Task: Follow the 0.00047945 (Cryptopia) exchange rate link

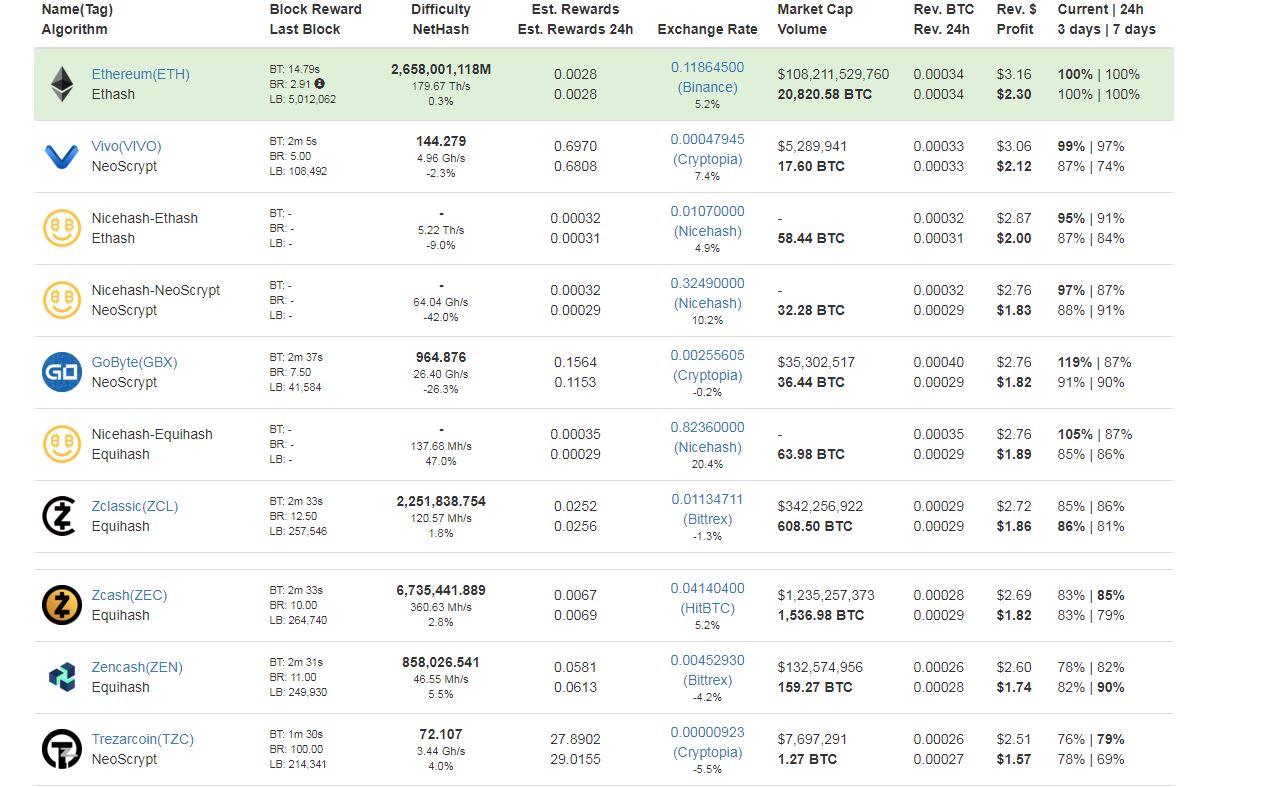Action: coord(707,149)
